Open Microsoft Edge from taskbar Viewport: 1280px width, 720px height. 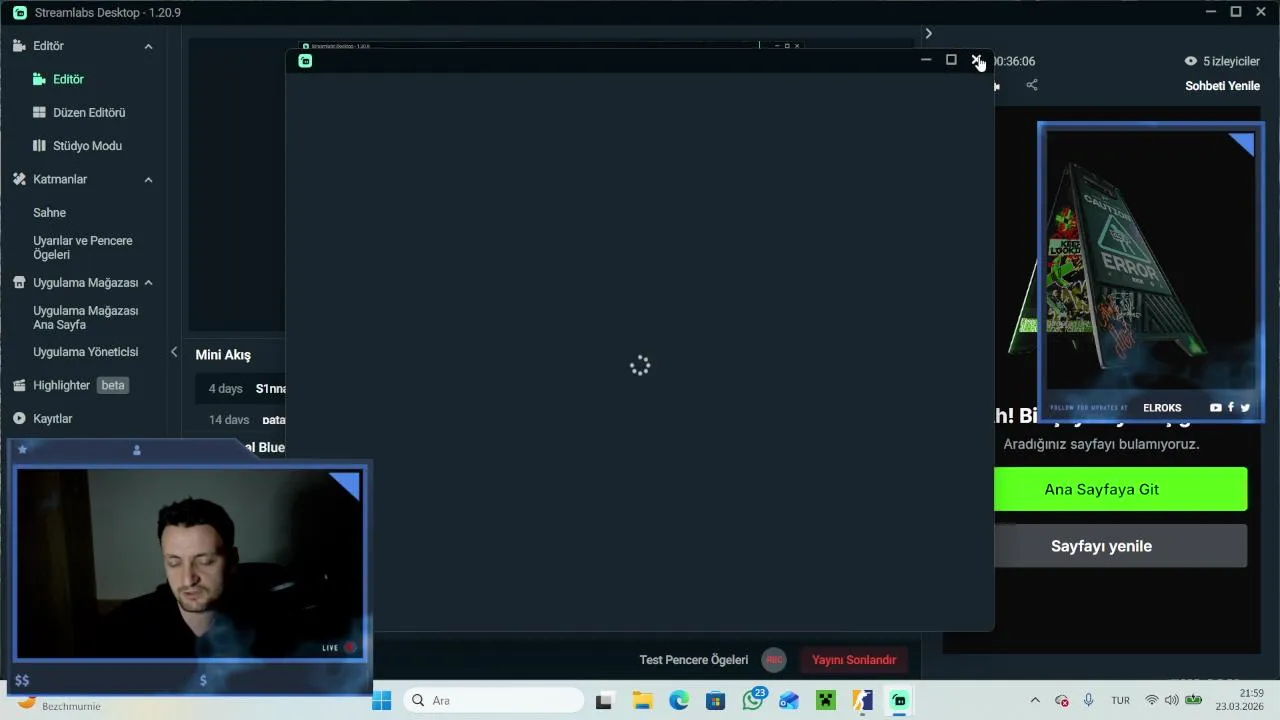click(679, 701)
